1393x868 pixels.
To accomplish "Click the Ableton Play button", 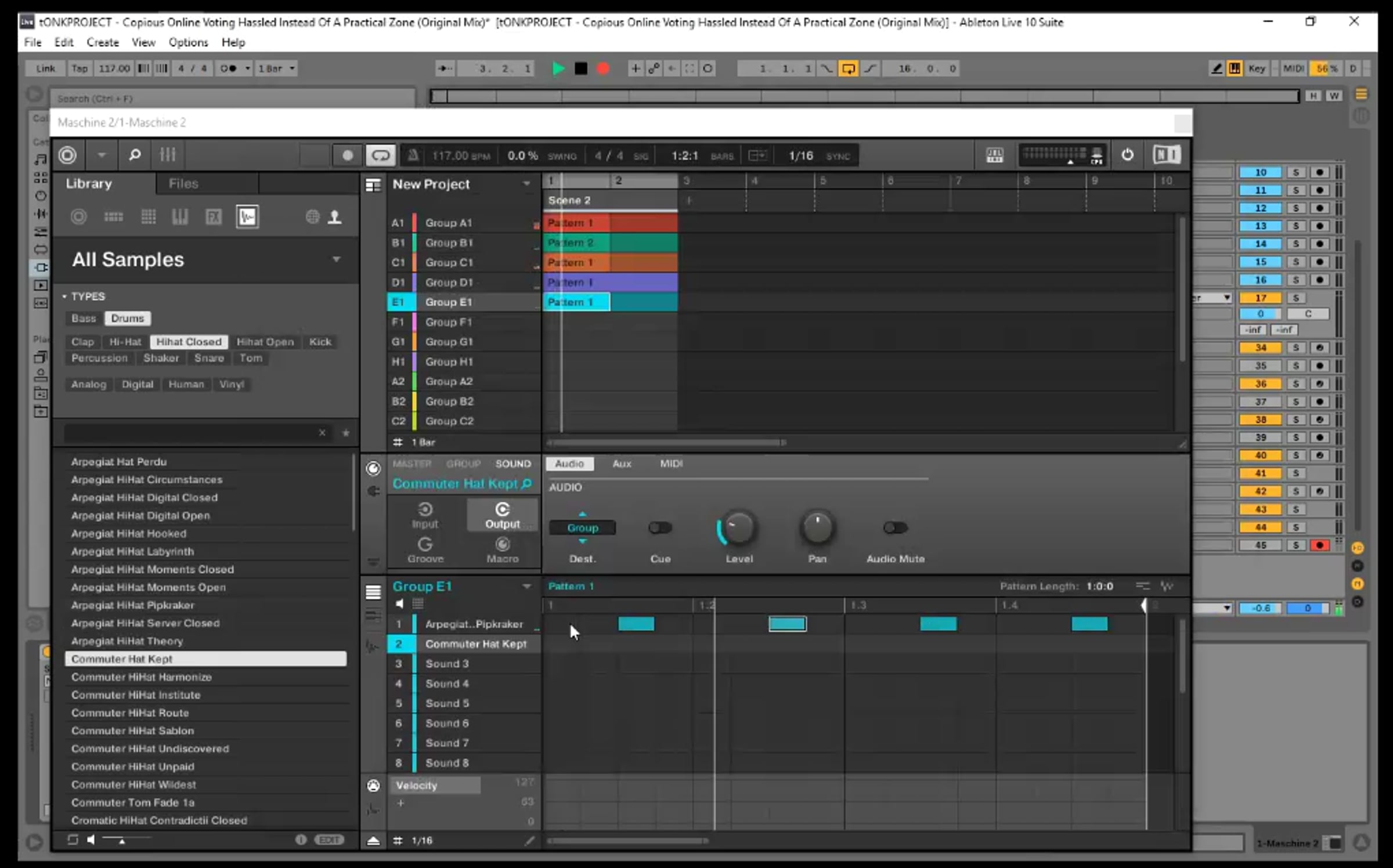I will click(x=558, y=68).
